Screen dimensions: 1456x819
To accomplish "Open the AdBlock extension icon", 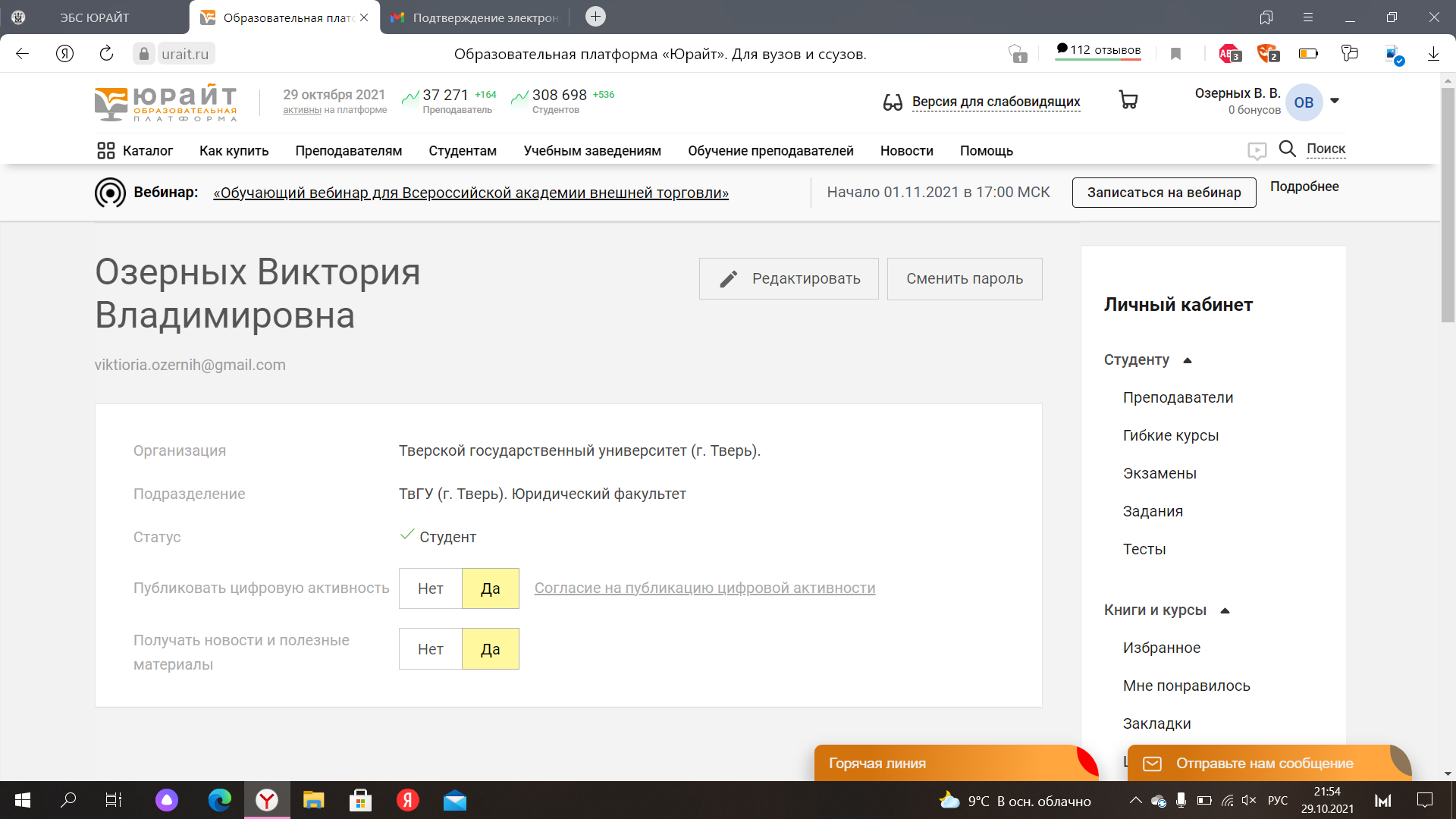I will point(1229,54).
